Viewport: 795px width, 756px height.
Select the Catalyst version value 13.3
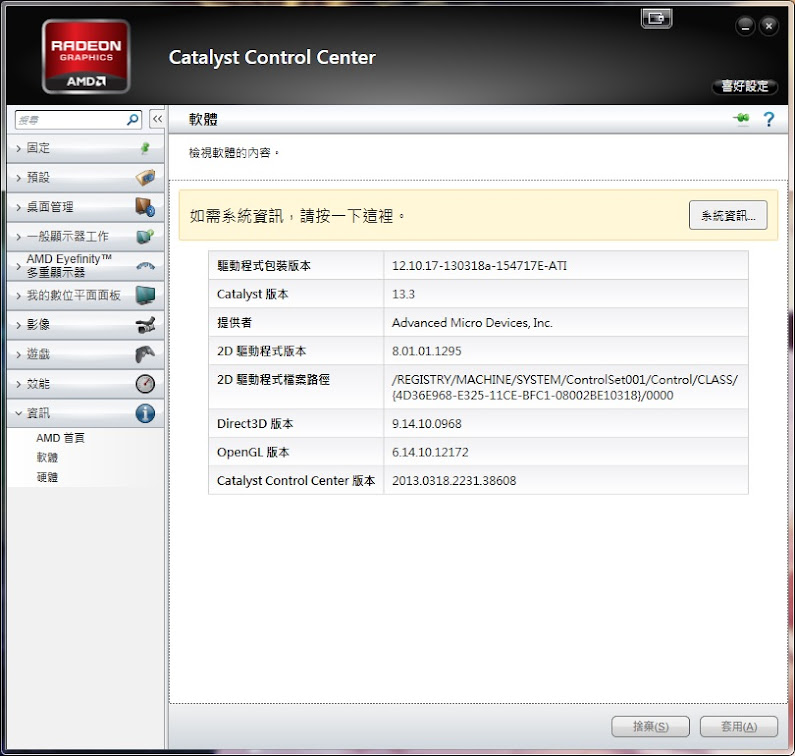[x=403, y=294]
